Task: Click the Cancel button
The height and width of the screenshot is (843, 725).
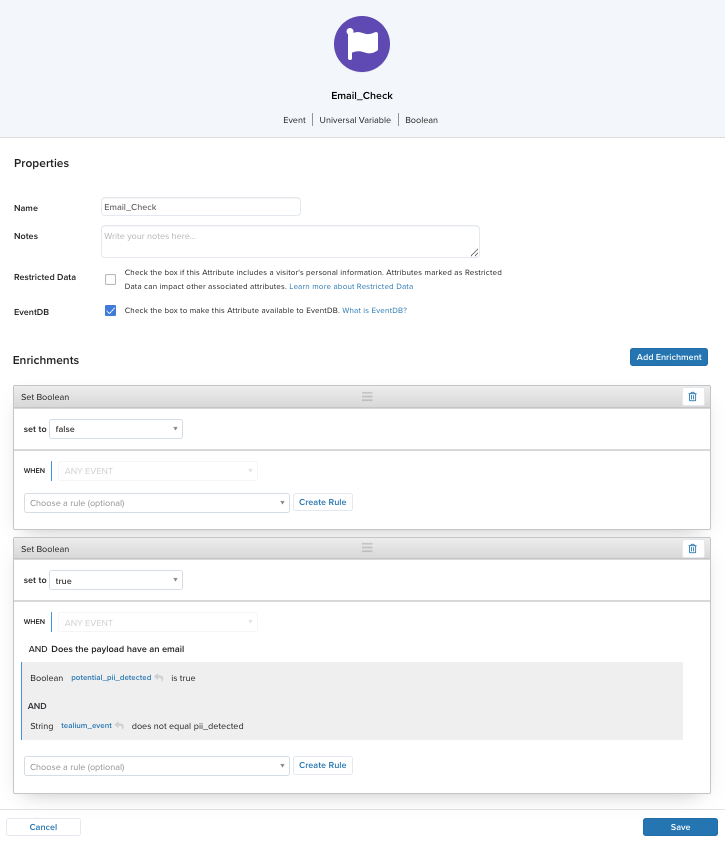Action: point(43,827)
